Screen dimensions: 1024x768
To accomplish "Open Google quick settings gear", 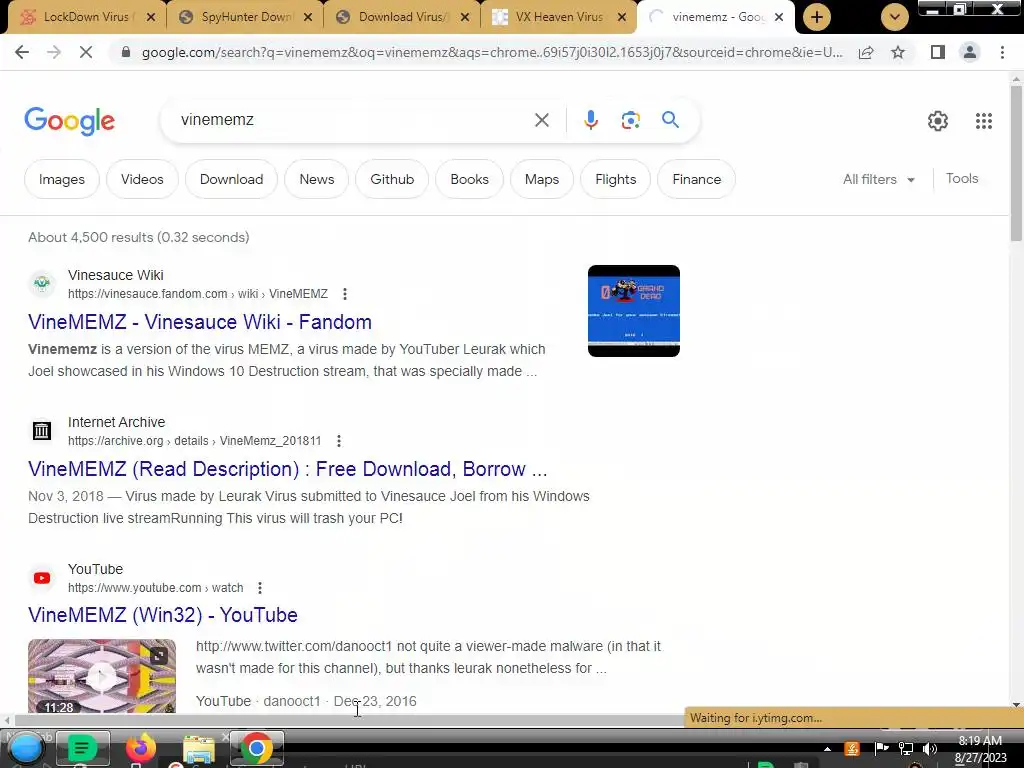I will [938, 121].
